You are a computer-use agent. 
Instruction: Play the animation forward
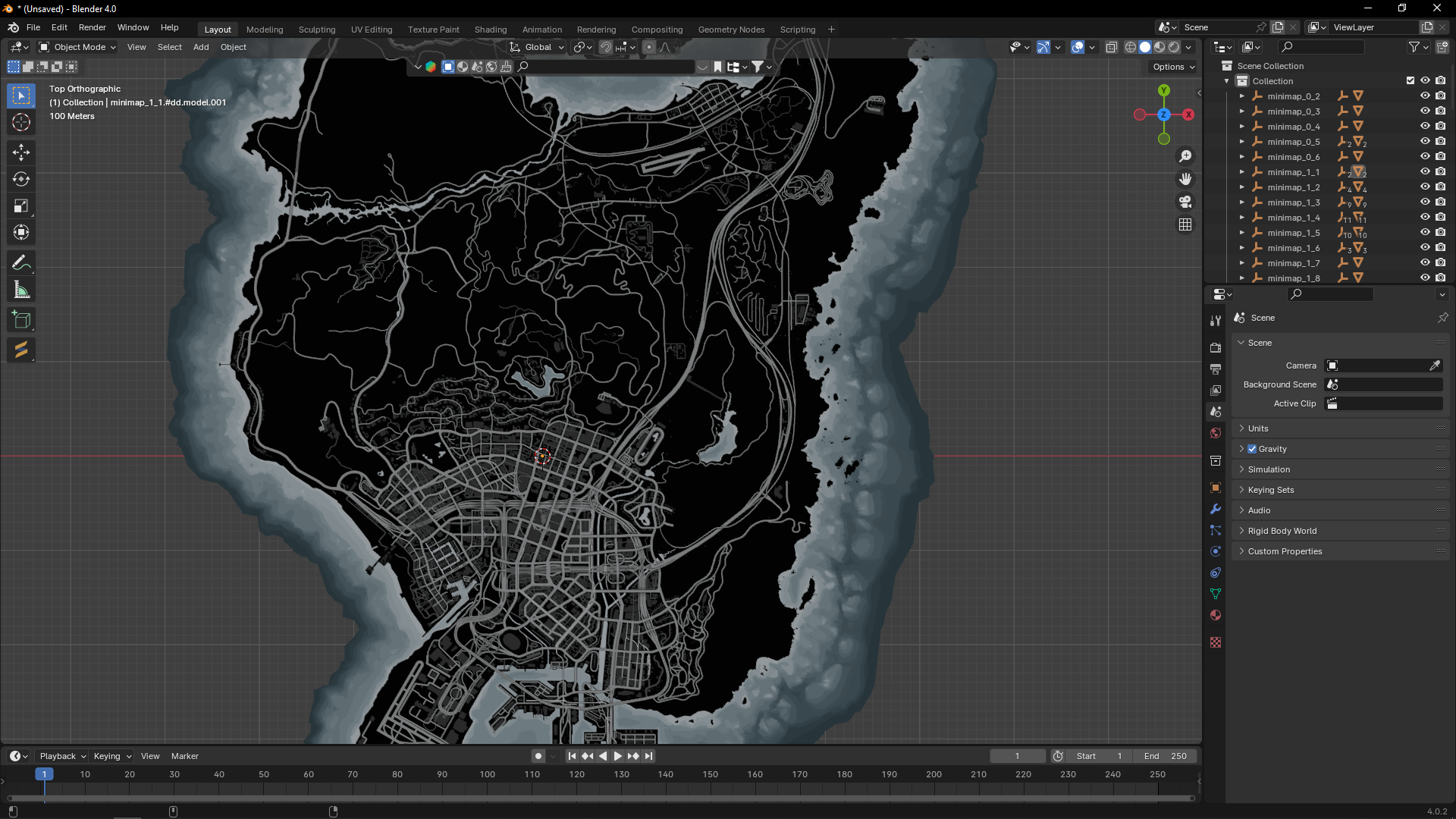pos(617,756)
